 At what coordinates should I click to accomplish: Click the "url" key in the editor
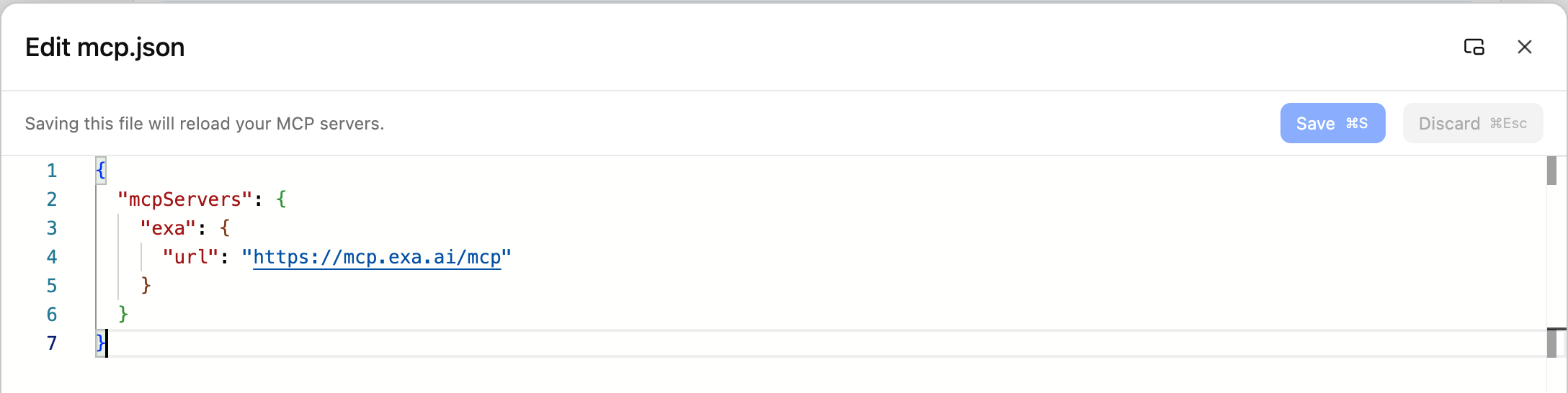(190, 257)
